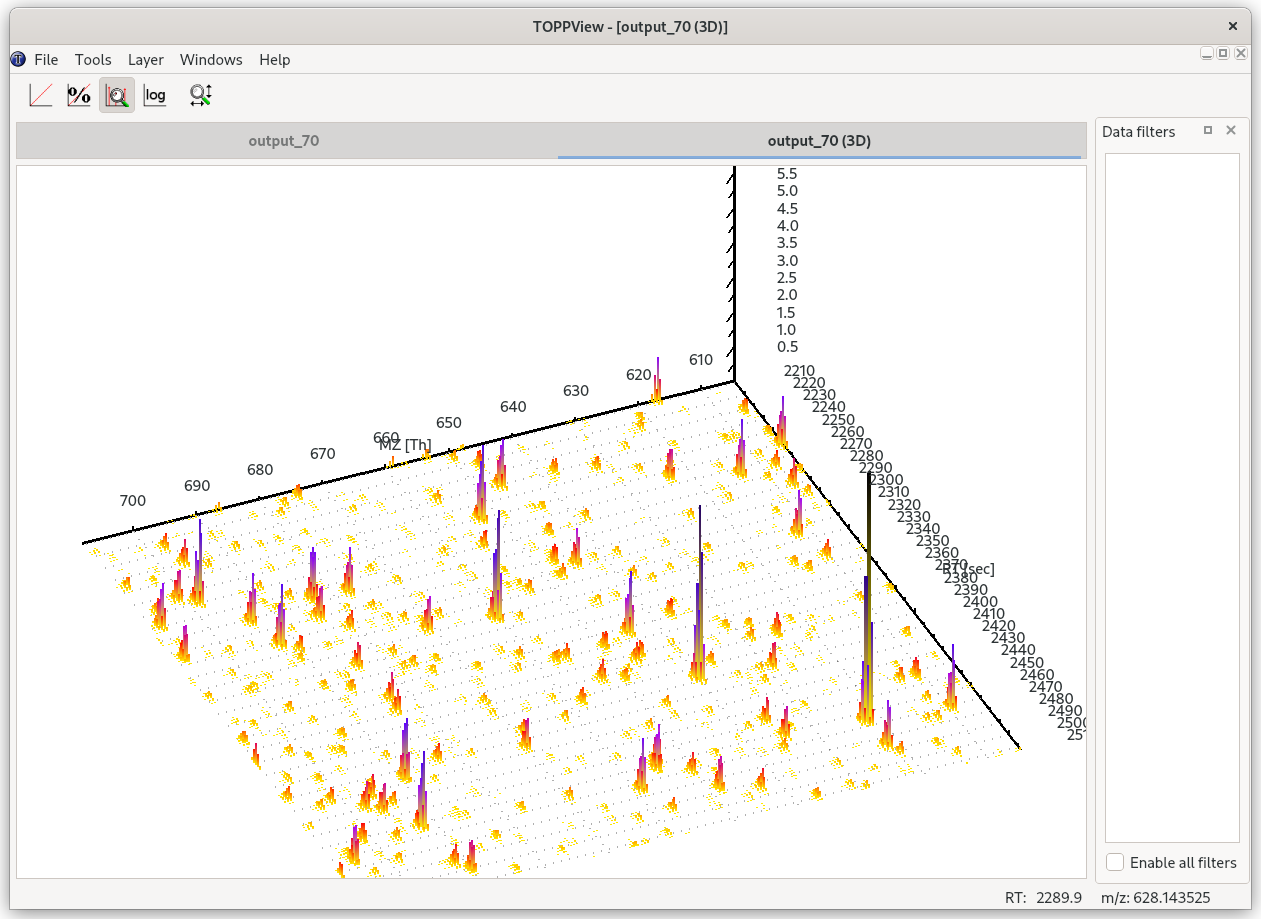Toggle the snap-to-maximum intensity mode
The height and width of the screenshot is (919, 1261).
click(117, 95)
